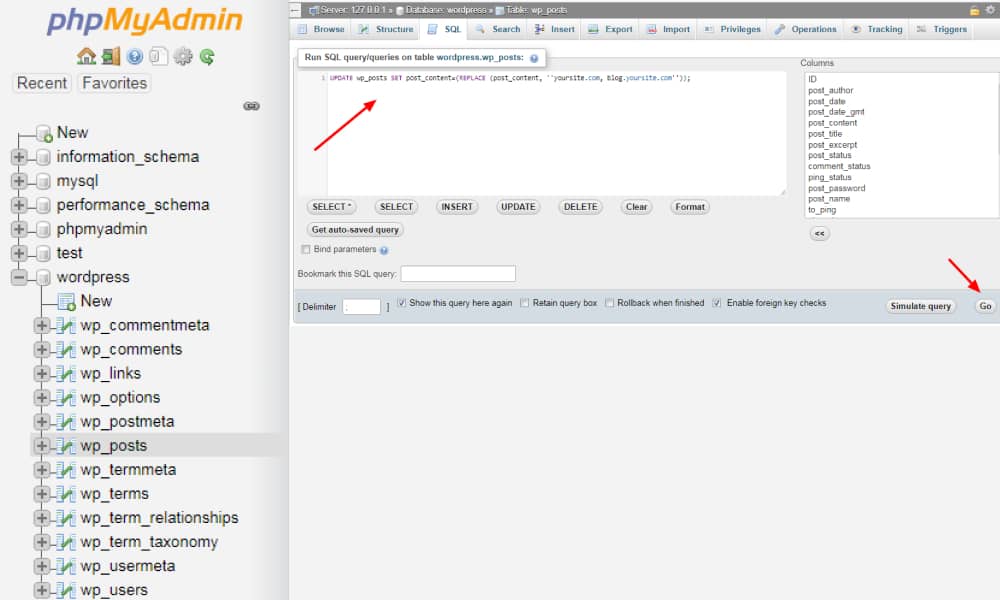The width and height of the screenshot is (1000, 600).
Task: Select post_content in Columns list
Action: (832, 123)
